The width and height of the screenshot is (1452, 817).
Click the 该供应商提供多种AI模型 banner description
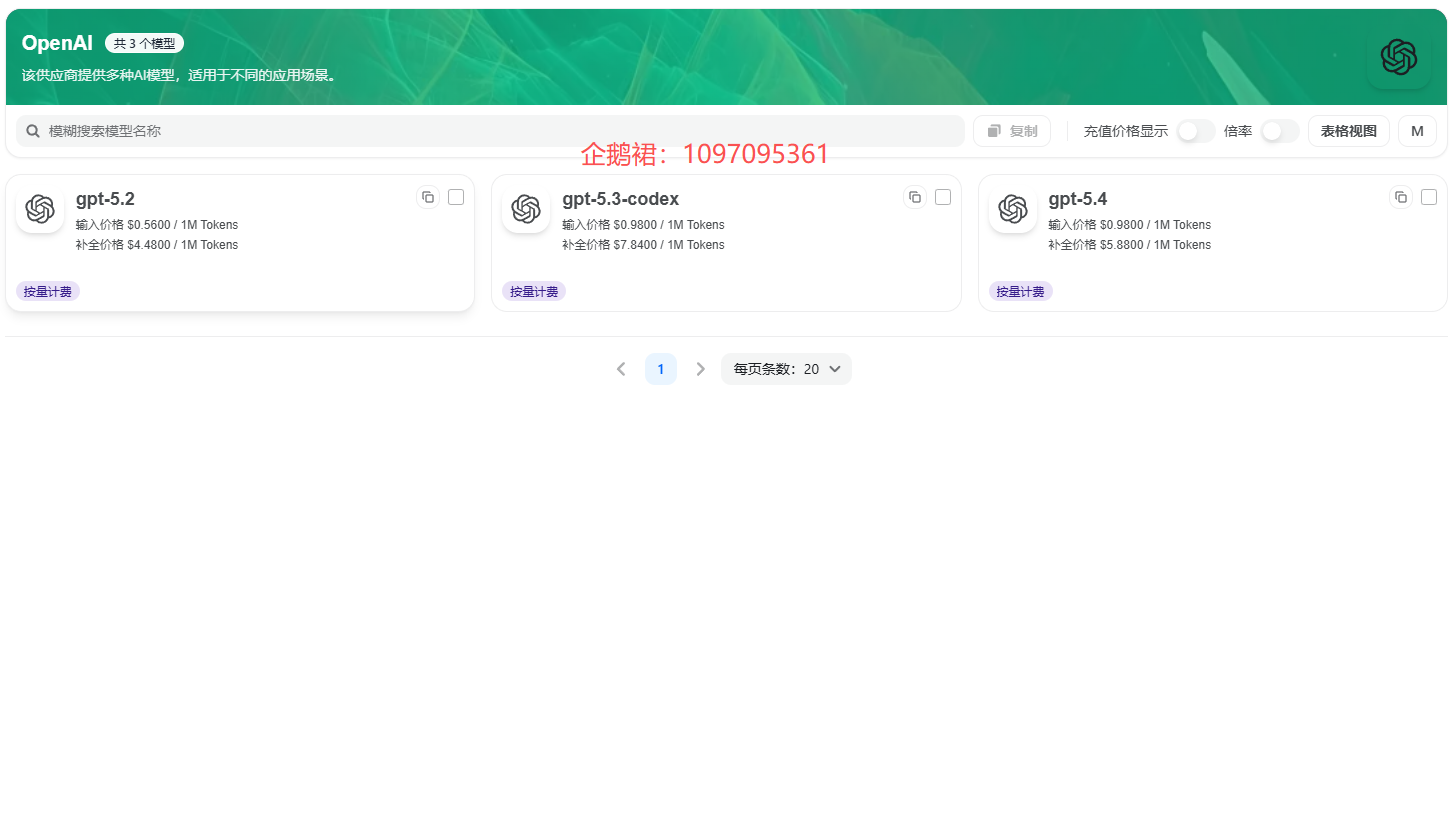tap(180, 75)
